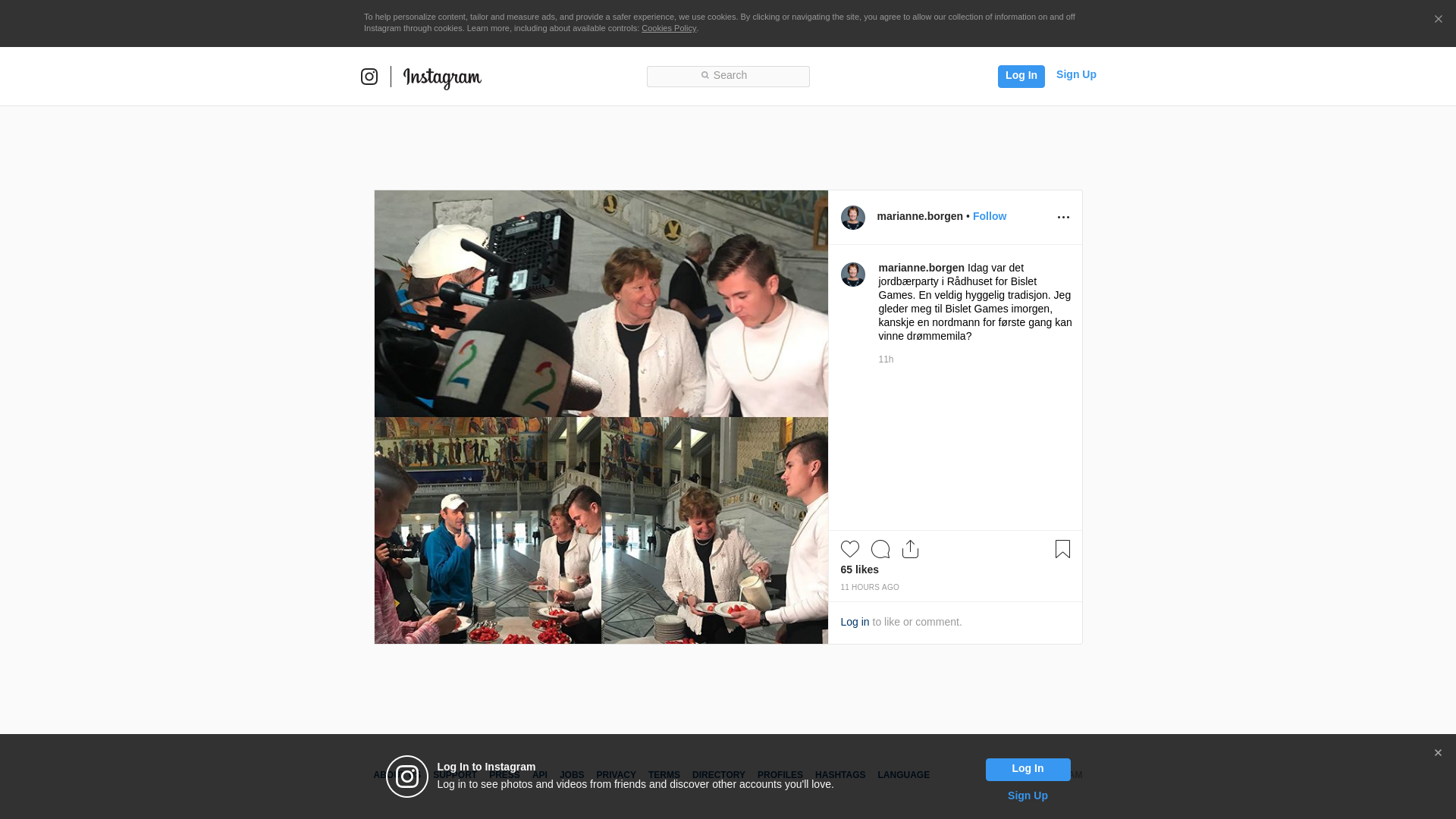Screen dimensions: 1456x819
Task: Click the DIRECTORY footer link
Action: pos(719,775)
